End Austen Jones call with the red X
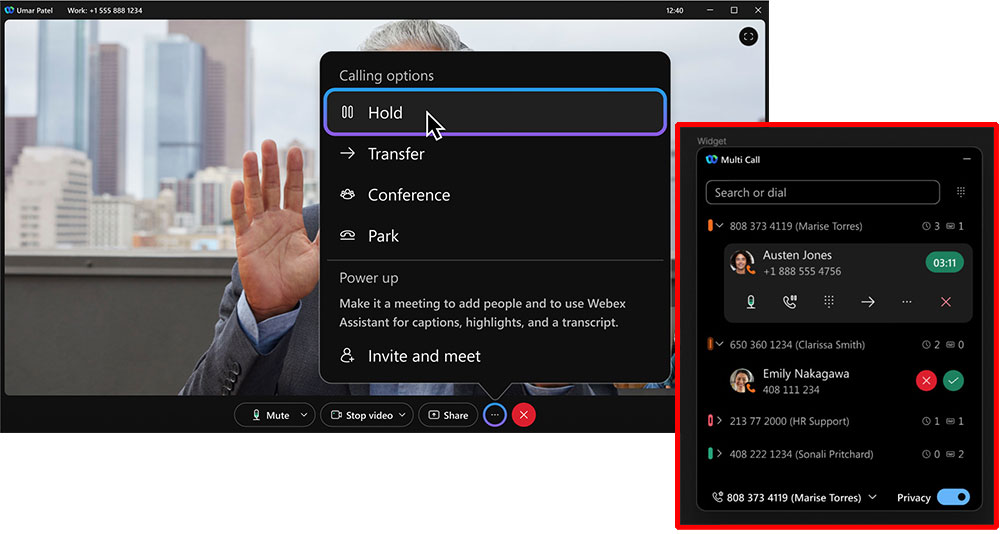1000x534 pixels. tap(946, 302)
